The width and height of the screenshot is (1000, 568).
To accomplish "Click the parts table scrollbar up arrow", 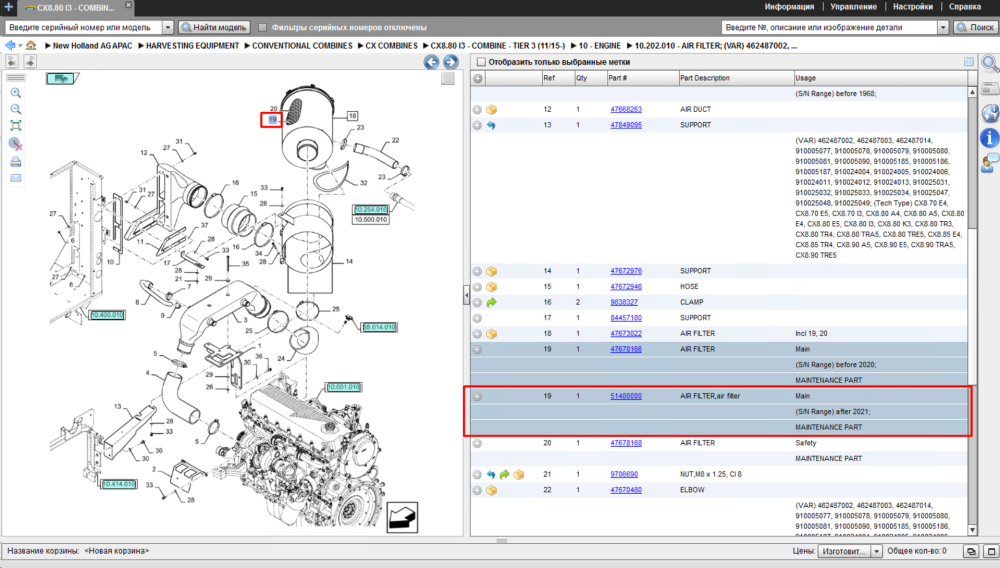I will click(x=973, y=92).
